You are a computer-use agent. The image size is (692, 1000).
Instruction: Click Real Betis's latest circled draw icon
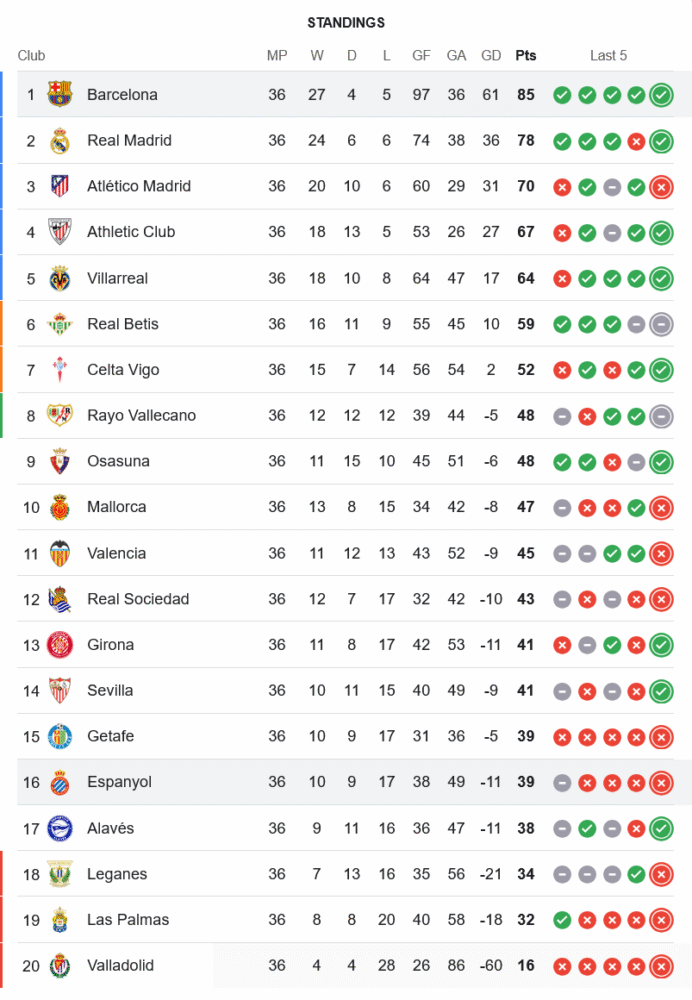(x=660, y=324)
